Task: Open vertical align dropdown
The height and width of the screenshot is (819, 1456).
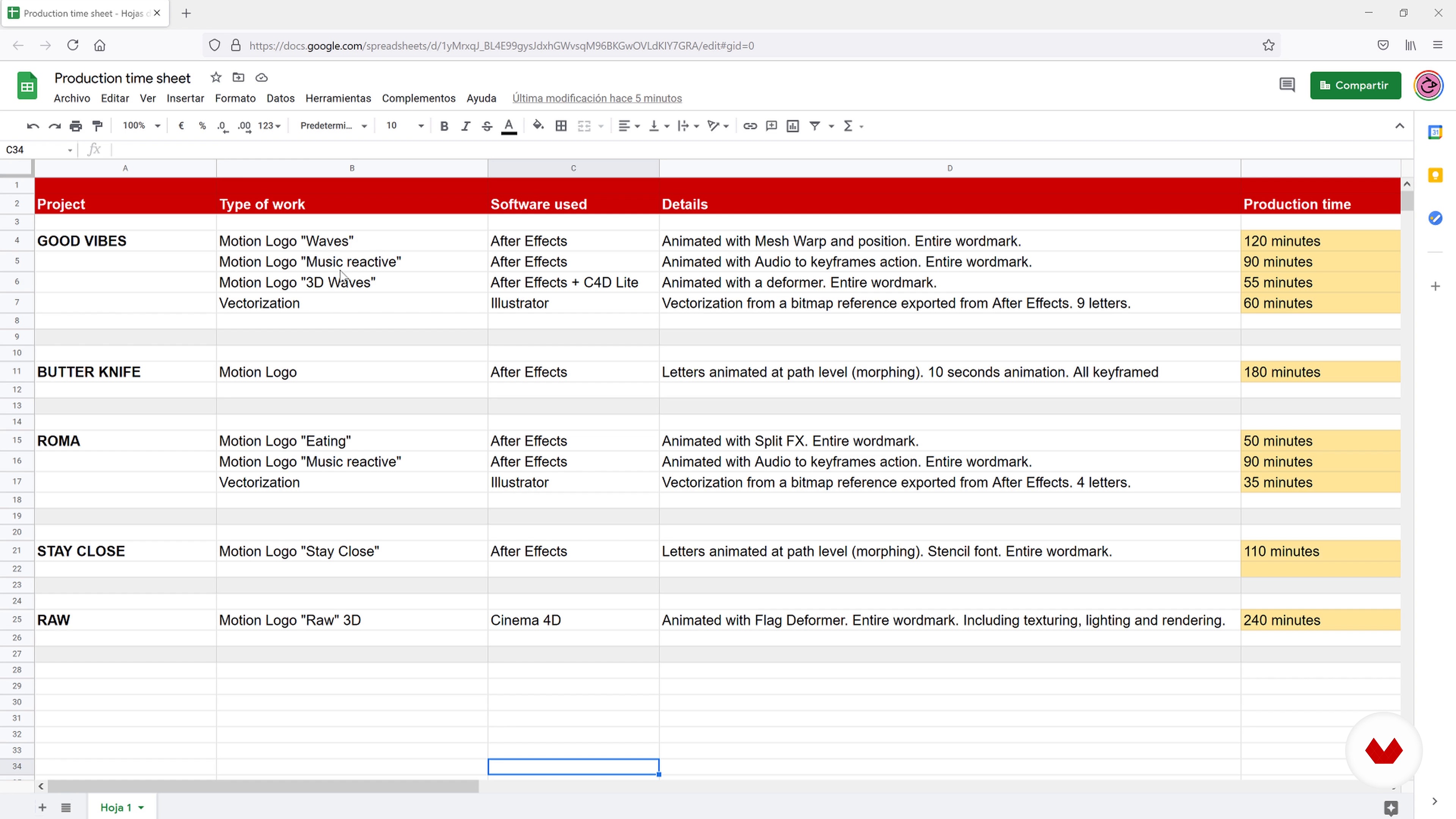Action: coord(659,126)
